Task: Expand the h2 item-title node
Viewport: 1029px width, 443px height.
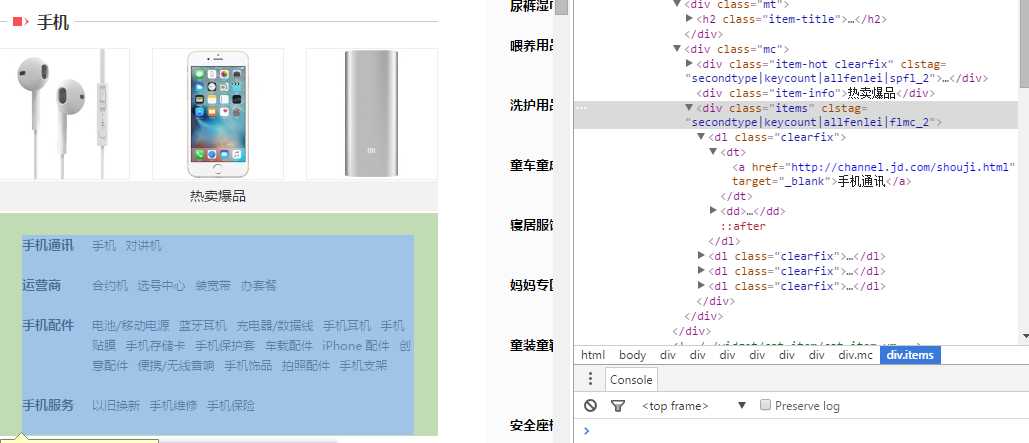Action: point(689,18)
